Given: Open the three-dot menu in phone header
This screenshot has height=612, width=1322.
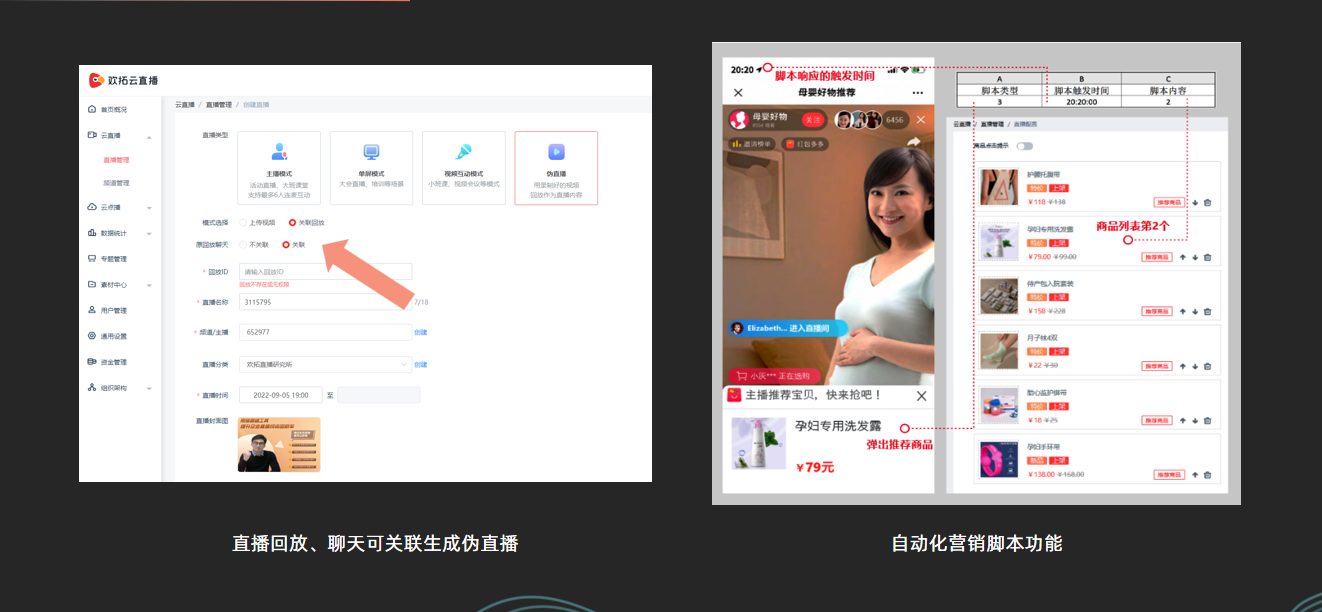Looking at the screenshot, I should [918, 93].
